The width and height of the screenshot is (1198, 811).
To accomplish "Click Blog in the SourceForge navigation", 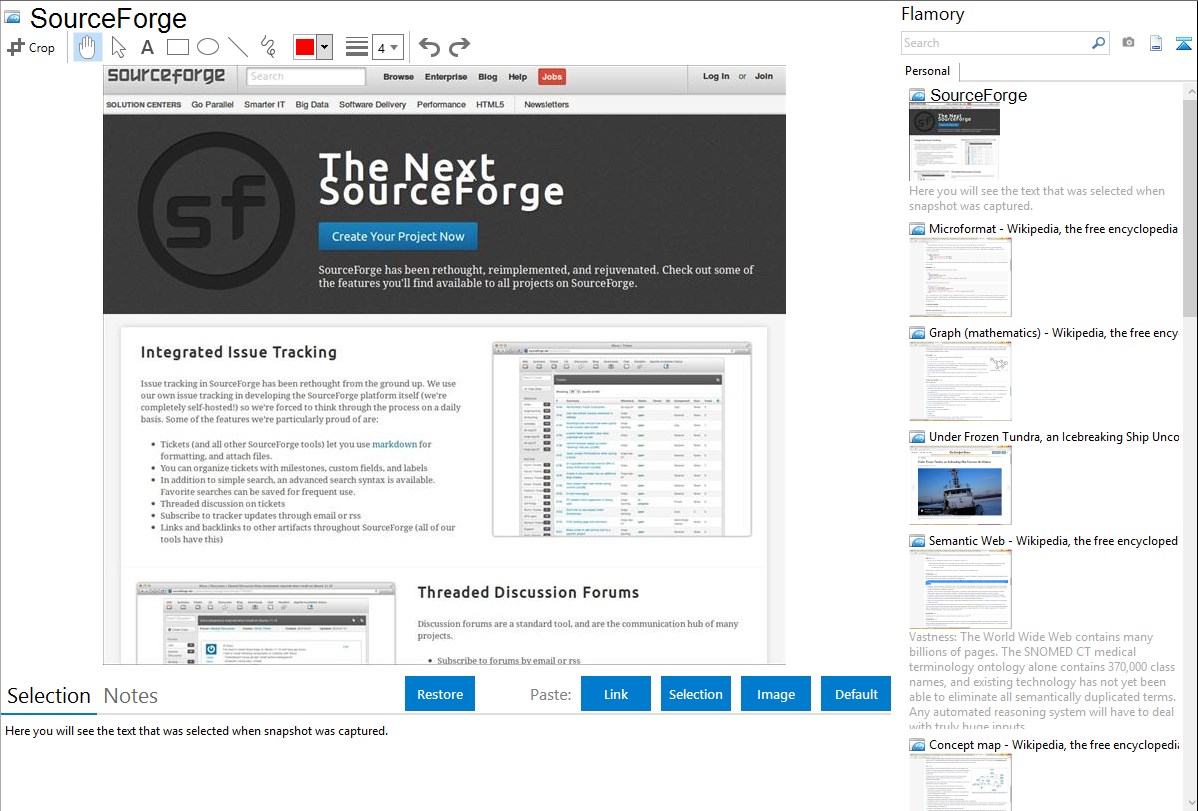I will 487,77.
